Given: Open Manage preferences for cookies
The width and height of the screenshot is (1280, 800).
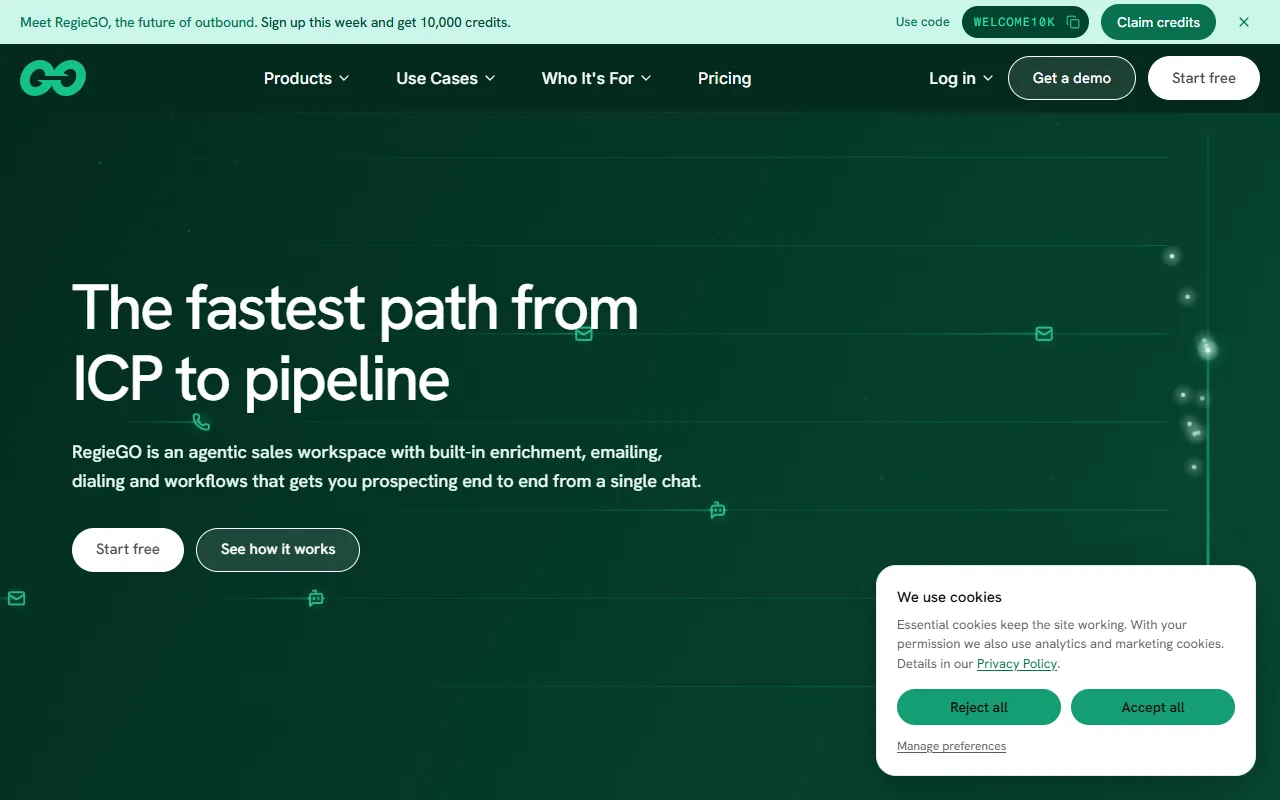Looking at the screenshot, I should (952, 746).
